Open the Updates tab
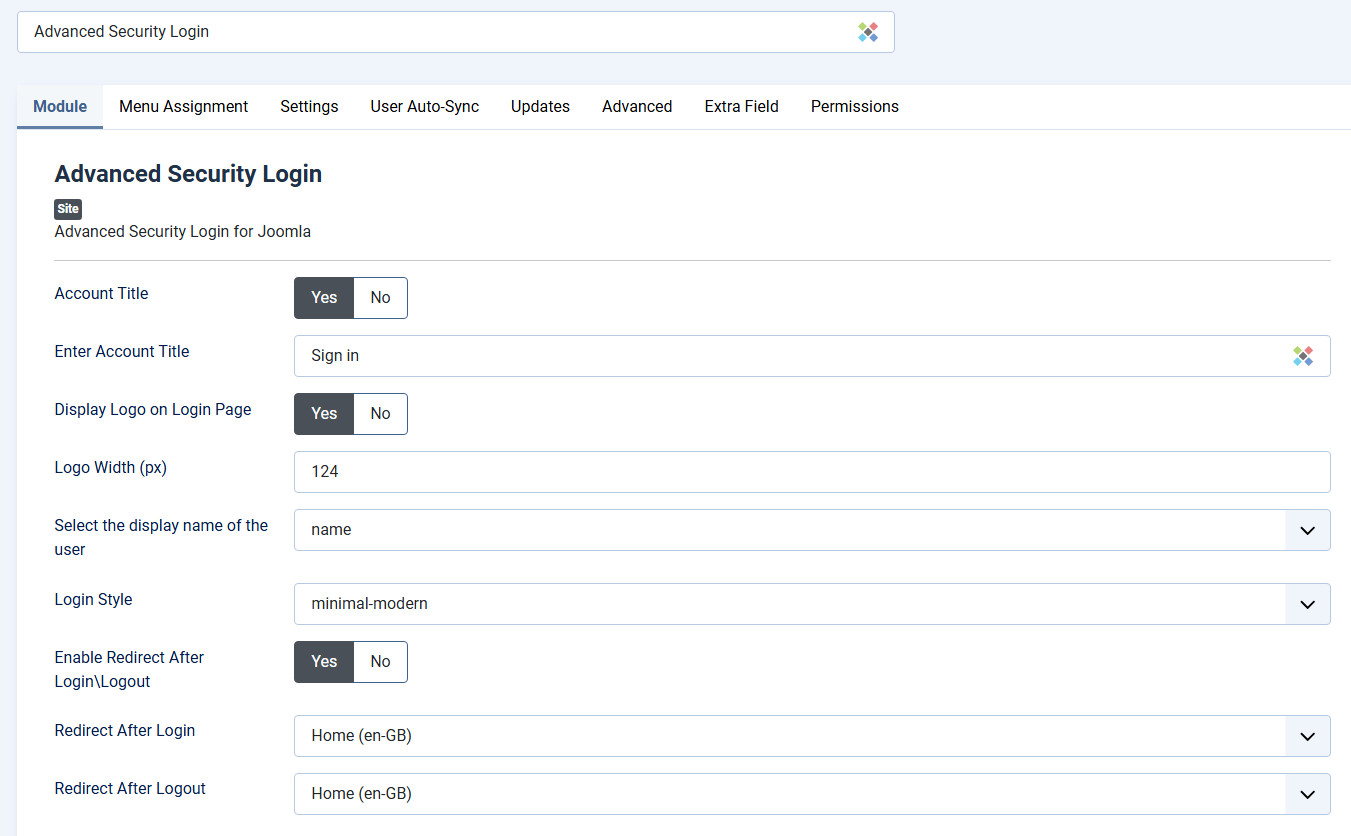Screen dimensions: 1351x836 tap(540, 107)
